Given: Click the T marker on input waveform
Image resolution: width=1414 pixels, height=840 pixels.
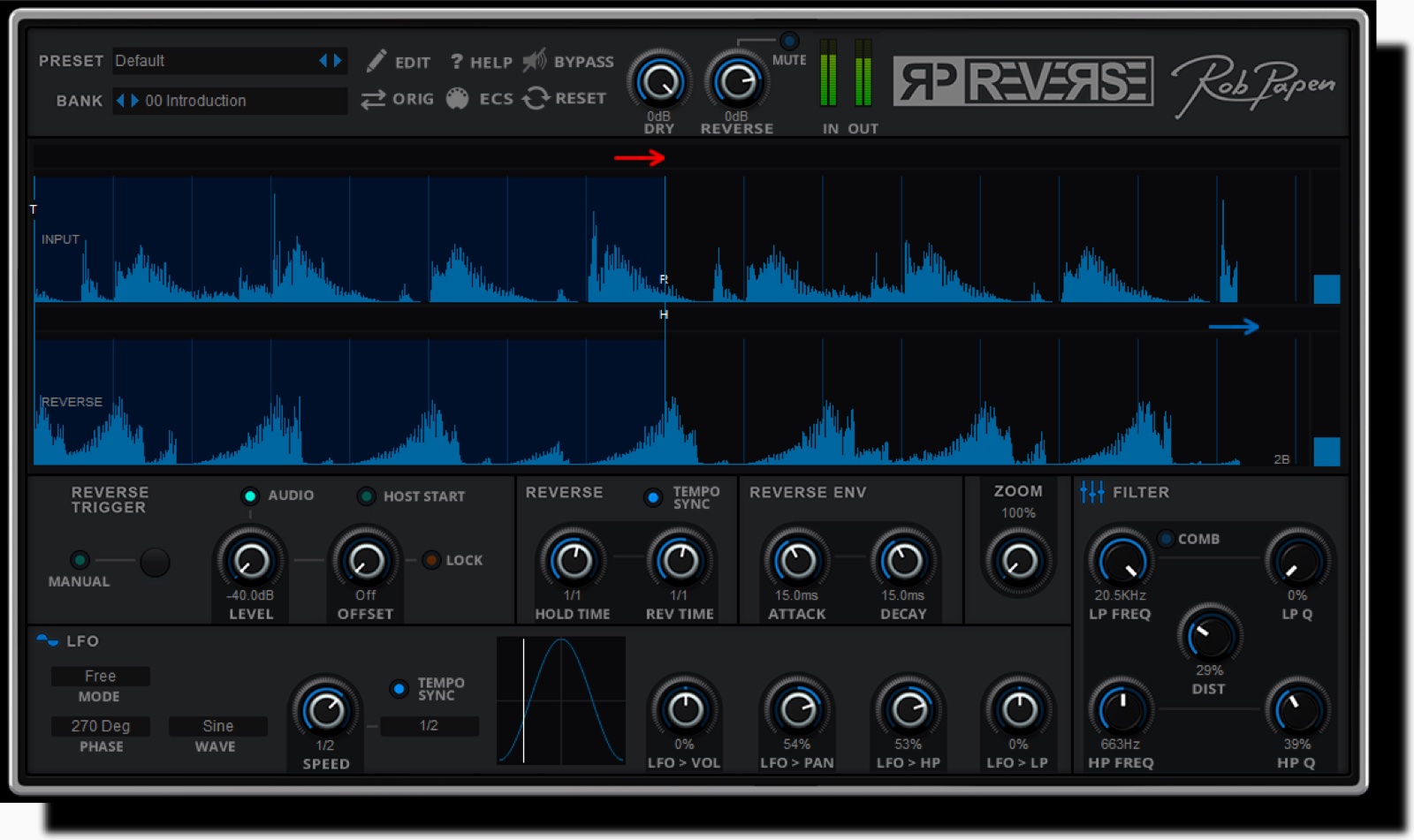Looking at the screenshot, I should 34,209.
